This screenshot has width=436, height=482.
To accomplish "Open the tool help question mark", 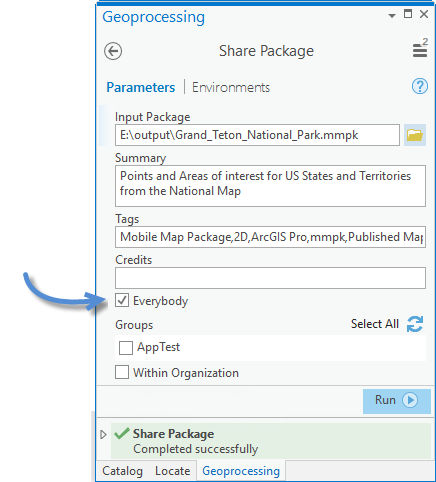I will [x=420, y=87].
